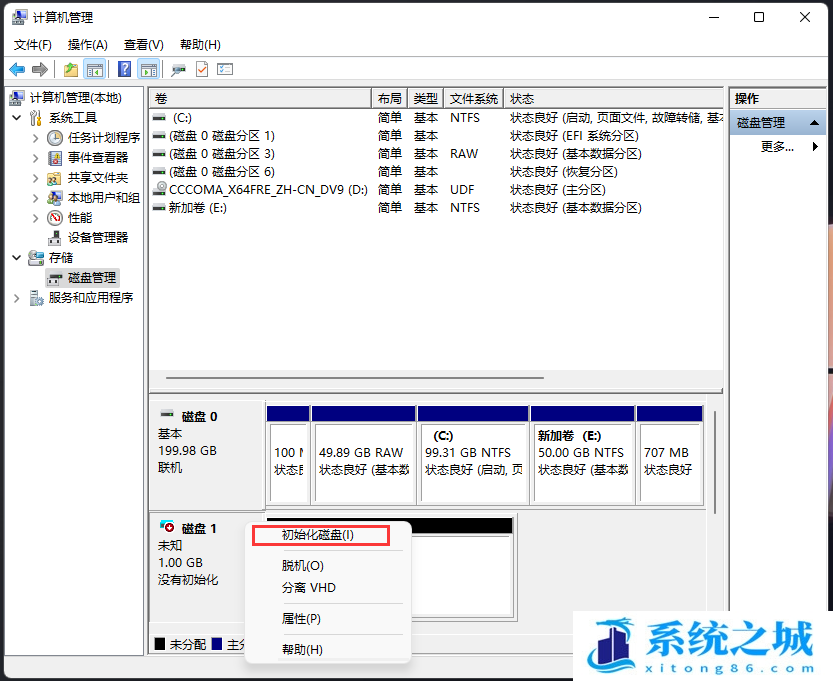
Task: Sort by Volume (卷) column header
Action: pos(260,99)
